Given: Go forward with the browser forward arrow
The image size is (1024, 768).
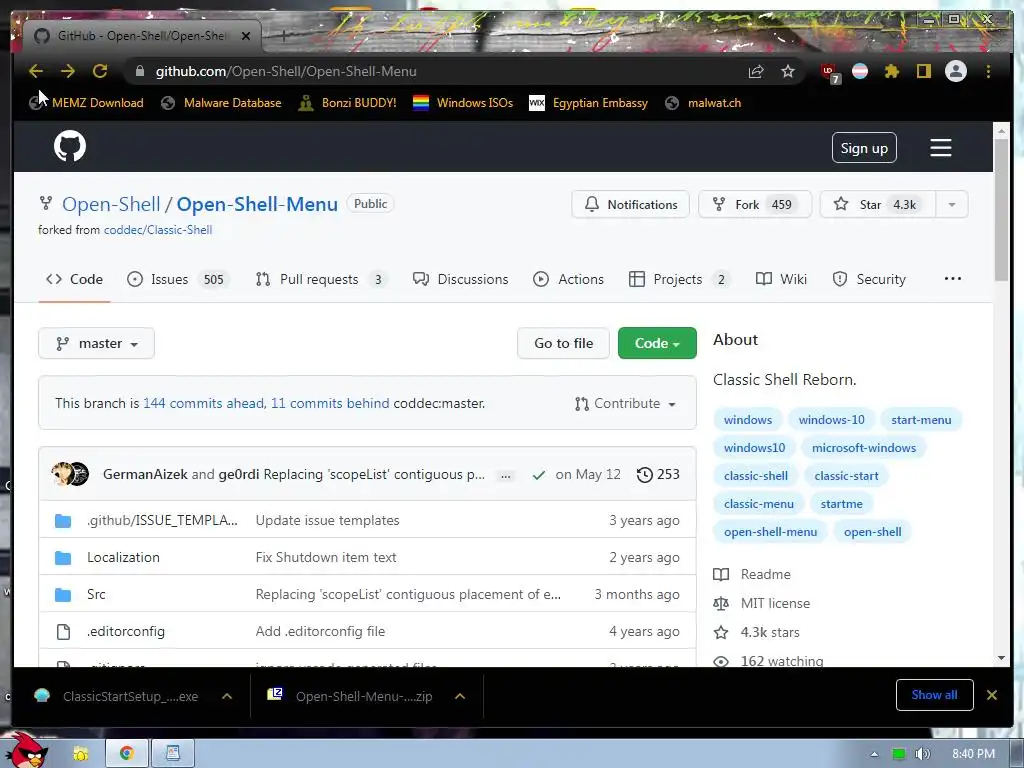Looking at the screenshot, I should coord(68,71).
